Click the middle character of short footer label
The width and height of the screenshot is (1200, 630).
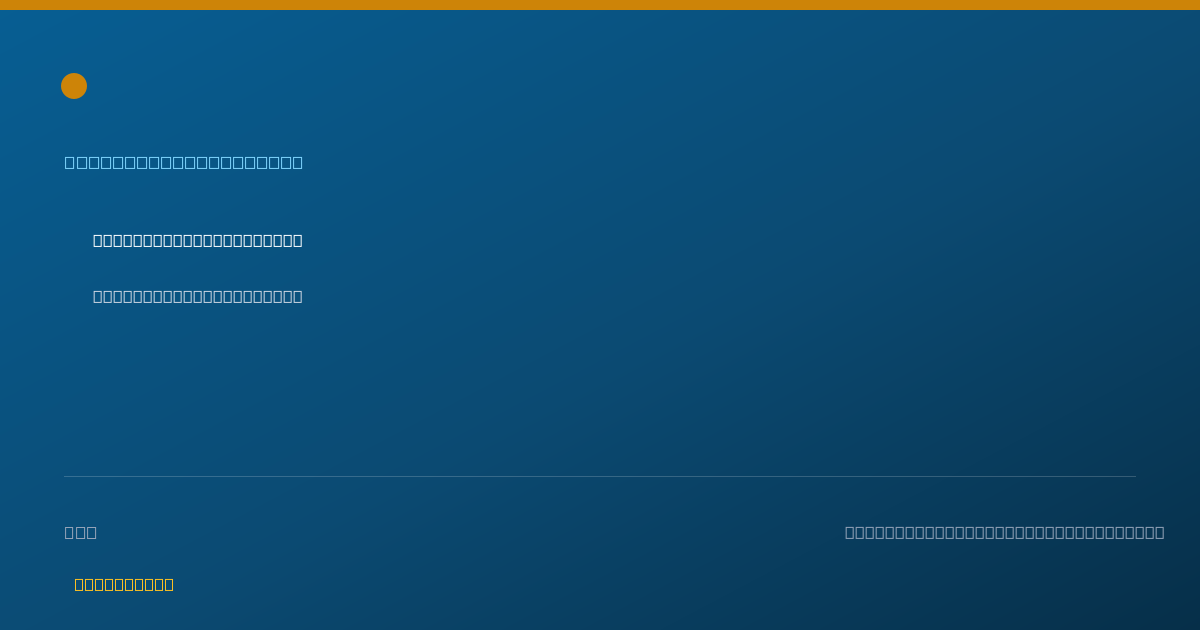click(81, 532)
